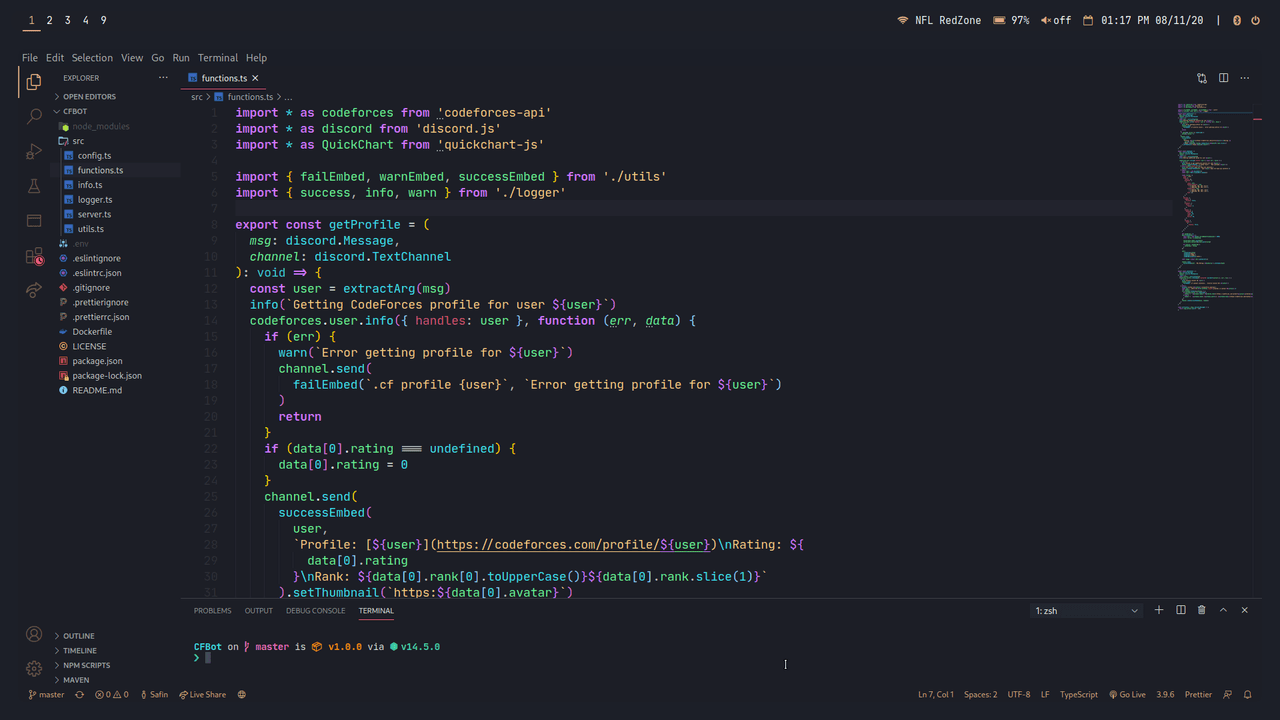The image size is (1280, 720).
Task: Expand the OPEN EDITORS section
Action: [89, 97]
